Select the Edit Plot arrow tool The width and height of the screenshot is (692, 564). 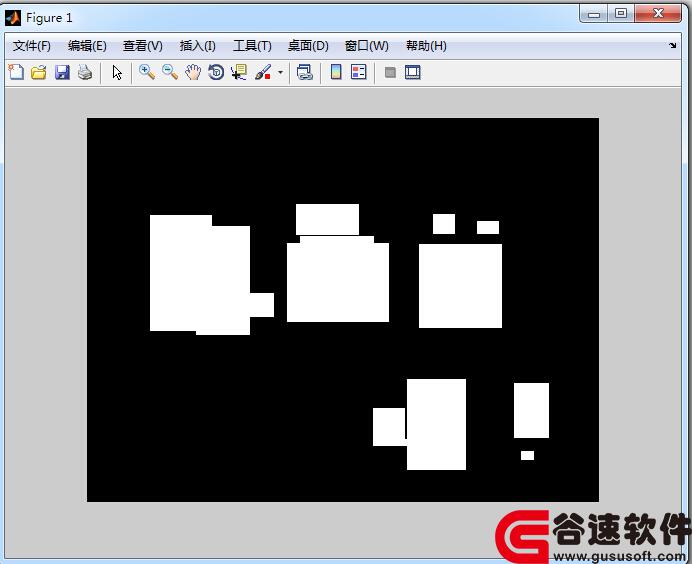click(117, 72)
